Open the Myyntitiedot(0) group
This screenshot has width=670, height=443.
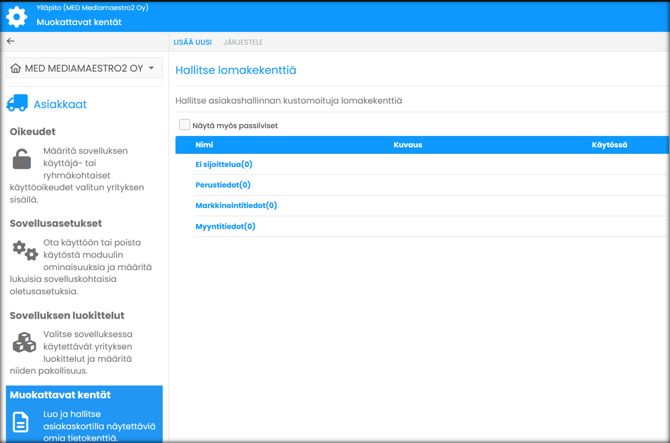coord(225,226)
